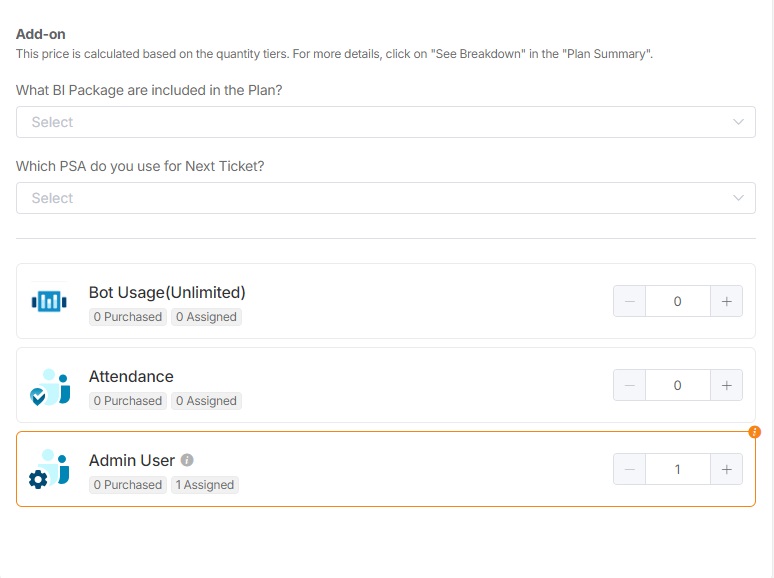Viewport: 774px width, 578px height.
Task: Increase Bot Usage quantity with plus
Action: [726, 301]
